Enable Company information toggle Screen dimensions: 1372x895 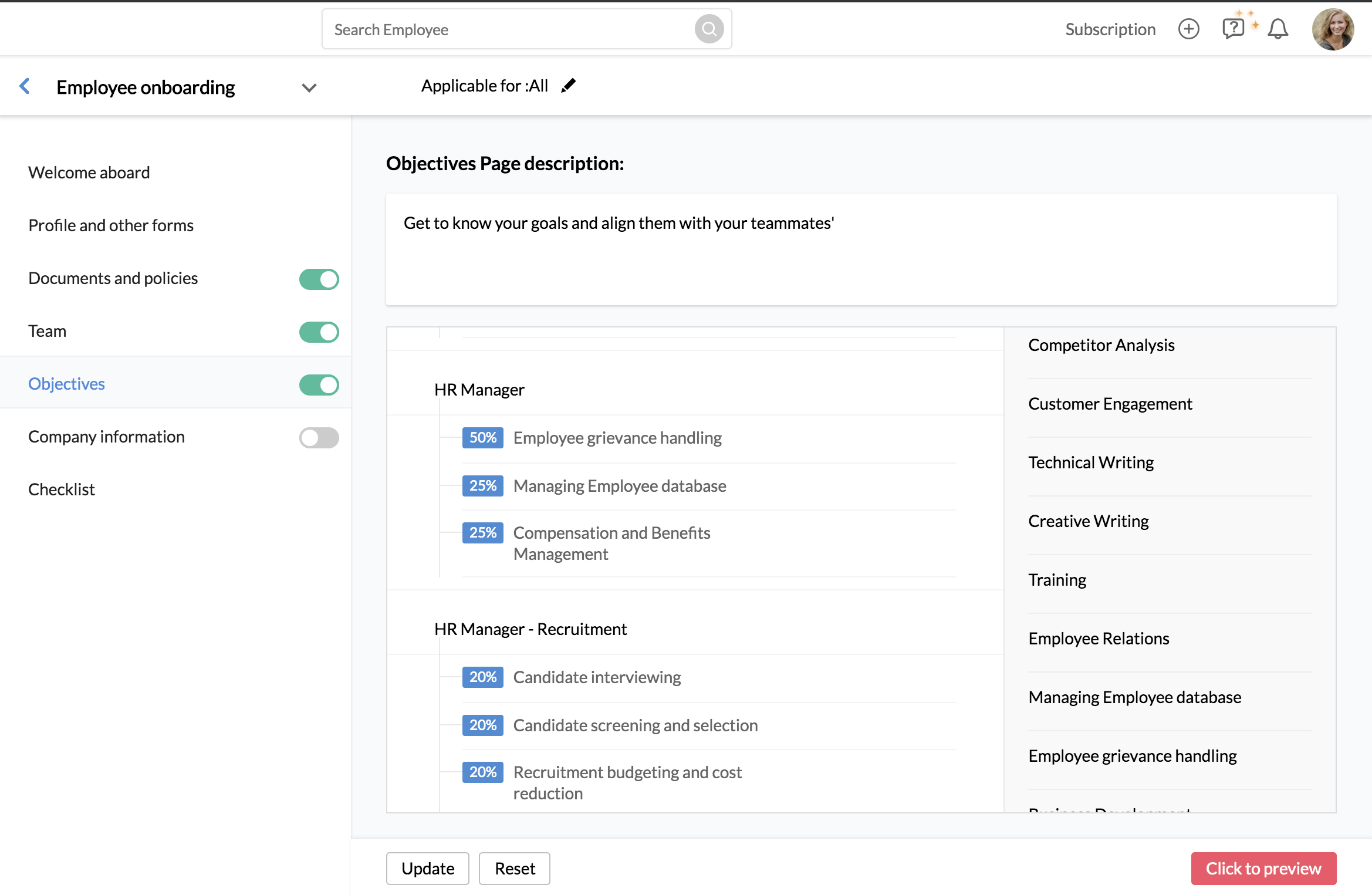(319, 438)
